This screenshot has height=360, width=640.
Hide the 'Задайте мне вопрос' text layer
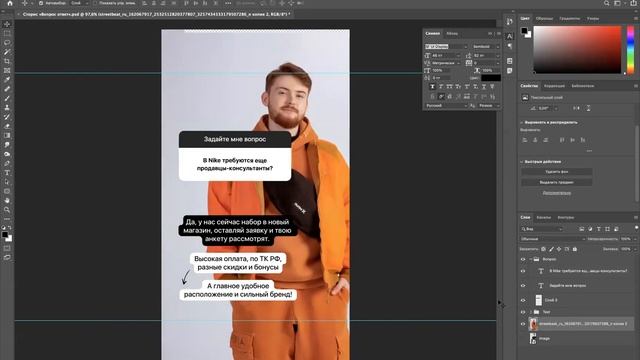tap(523, 286)
